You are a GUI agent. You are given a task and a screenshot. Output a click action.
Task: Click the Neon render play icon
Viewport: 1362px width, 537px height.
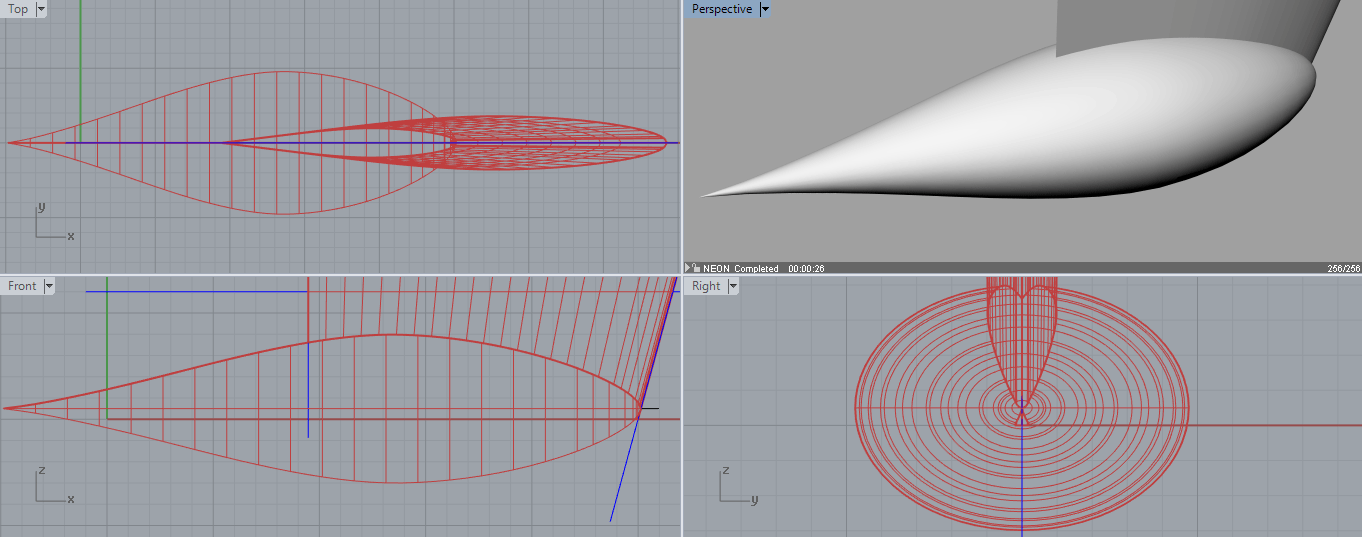coord(688,268)
